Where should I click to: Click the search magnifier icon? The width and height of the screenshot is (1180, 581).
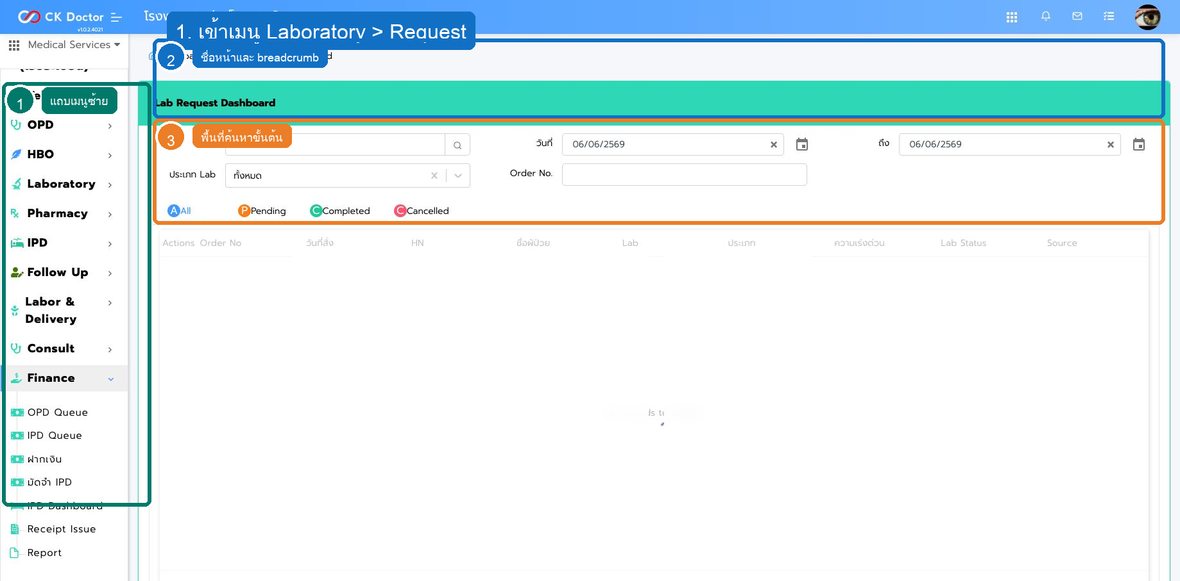pyautogui.click(x=457, y=144)
